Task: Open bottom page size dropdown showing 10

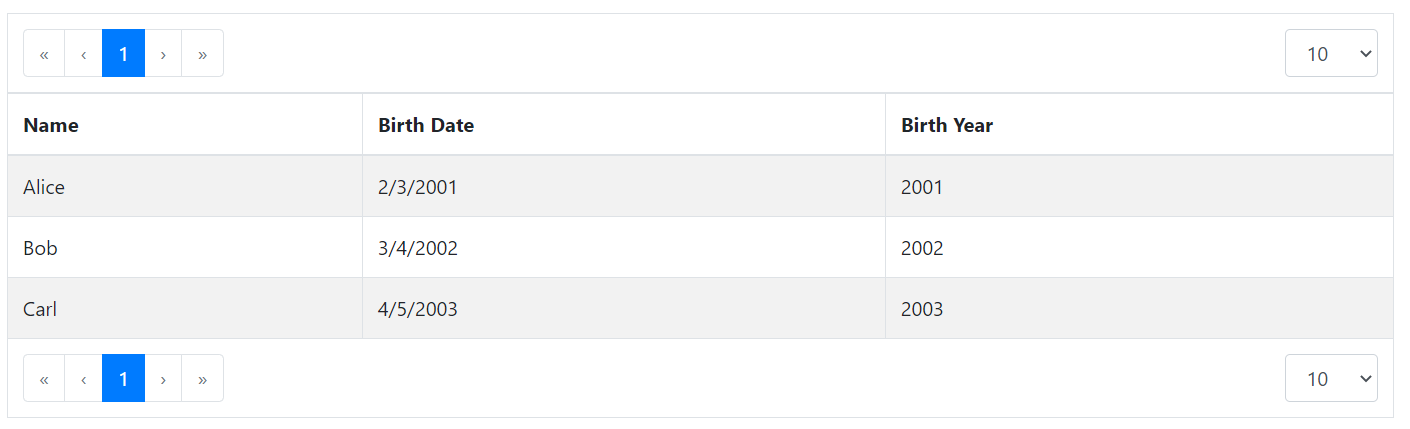Action: [1331, 378]
